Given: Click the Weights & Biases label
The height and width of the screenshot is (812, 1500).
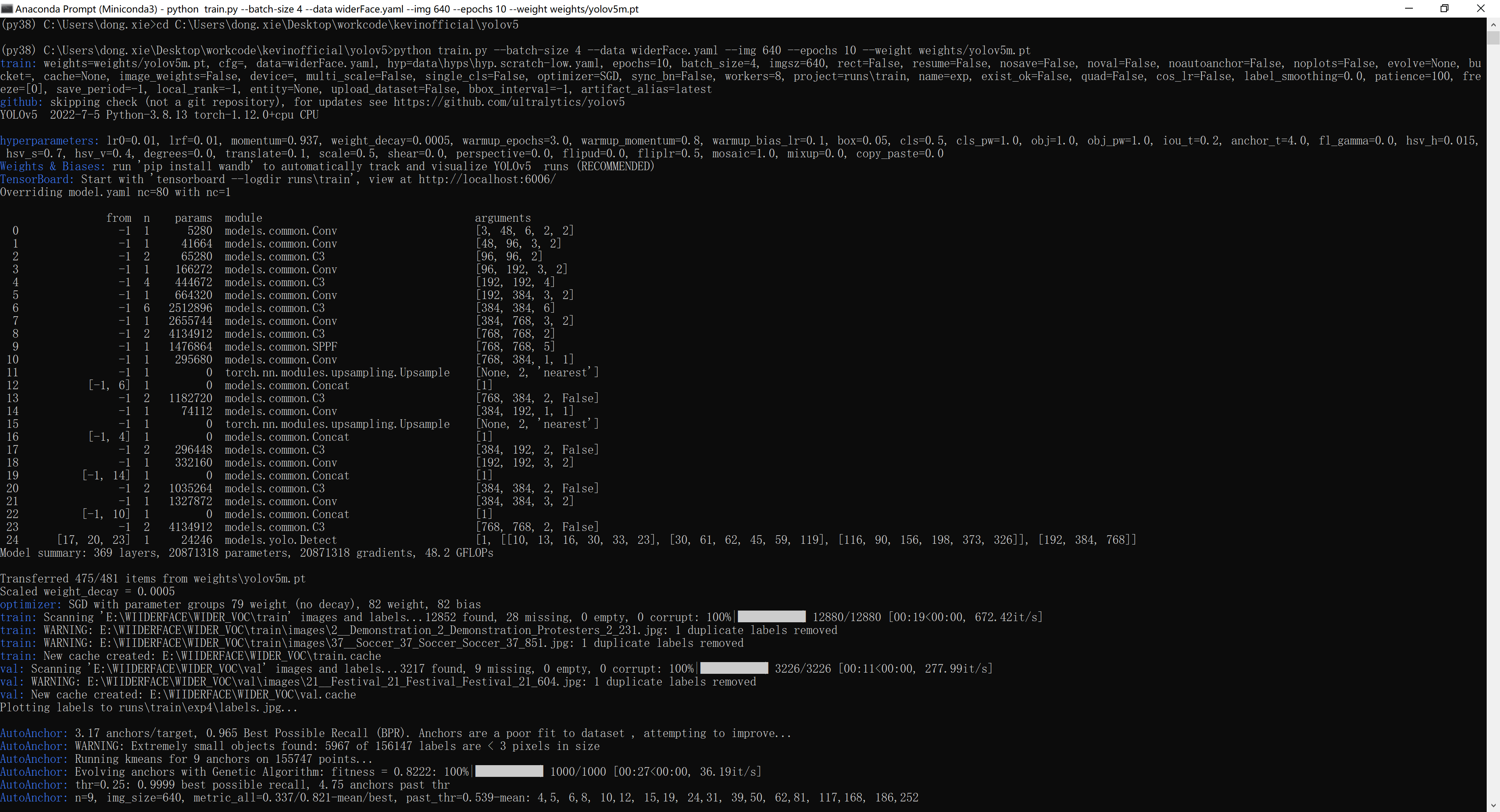Looking at the screenshot, I should (x=52, y=166).
